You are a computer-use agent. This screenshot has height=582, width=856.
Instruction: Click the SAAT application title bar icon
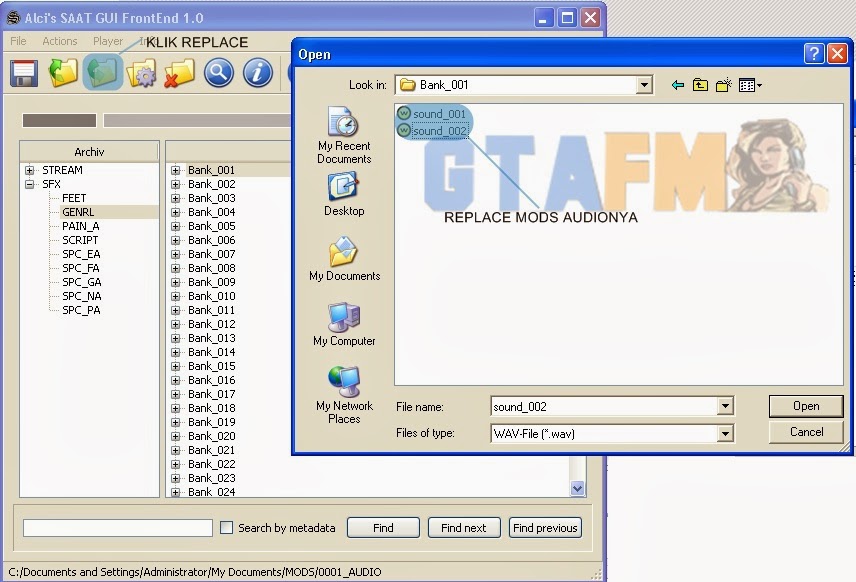pyautogui.click(x=14, y=18)
